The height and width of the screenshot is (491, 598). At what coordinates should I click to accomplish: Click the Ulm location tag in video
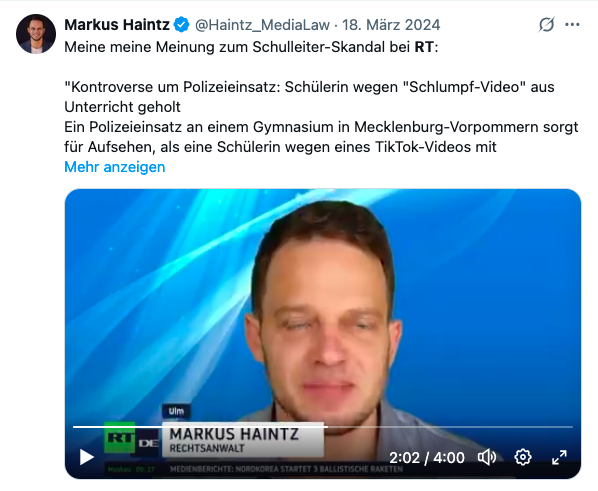[176, 411]
